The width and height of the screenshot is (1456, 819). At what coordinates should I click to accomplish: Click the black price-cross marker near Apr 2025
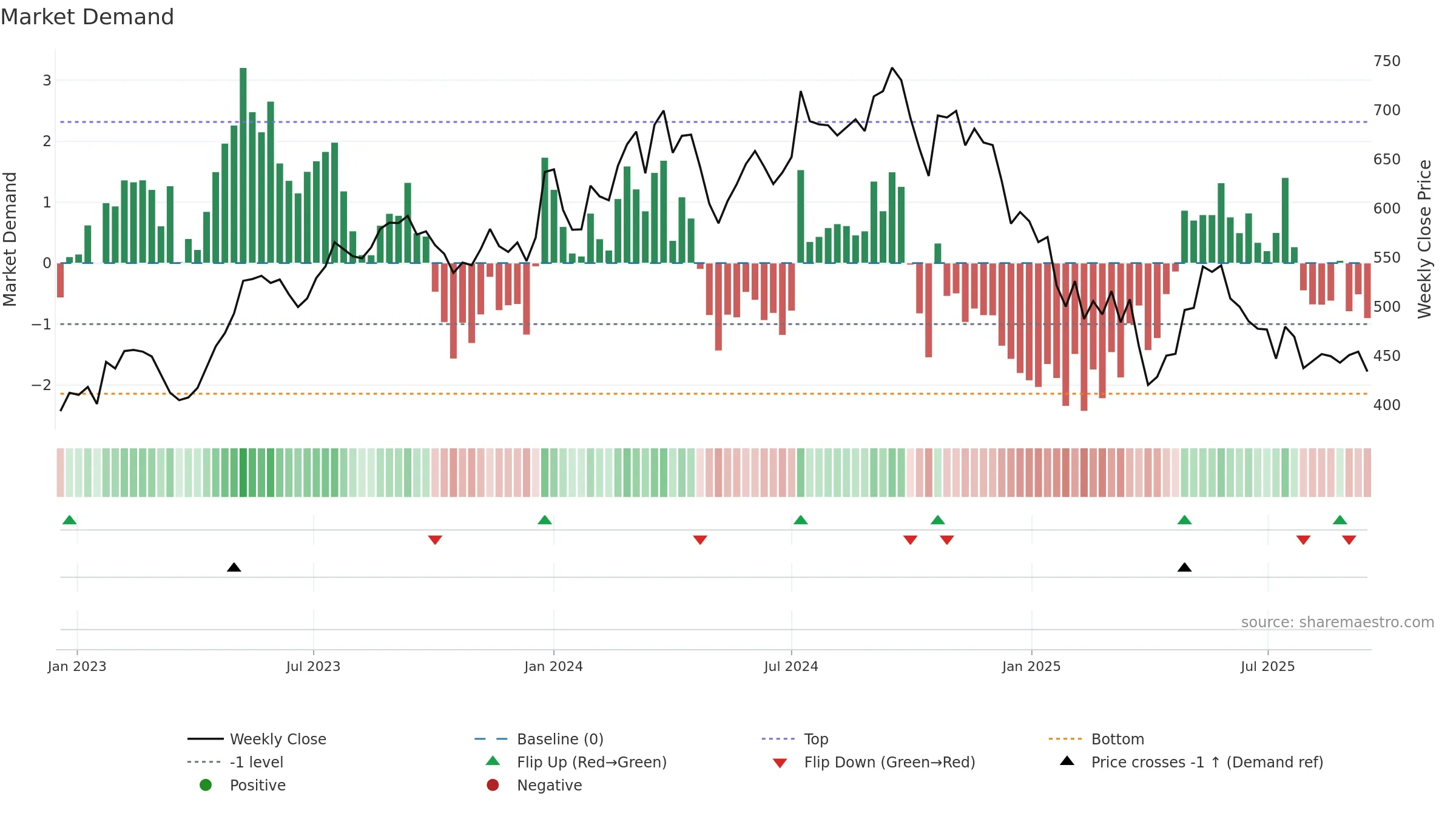pos(1185,567)
